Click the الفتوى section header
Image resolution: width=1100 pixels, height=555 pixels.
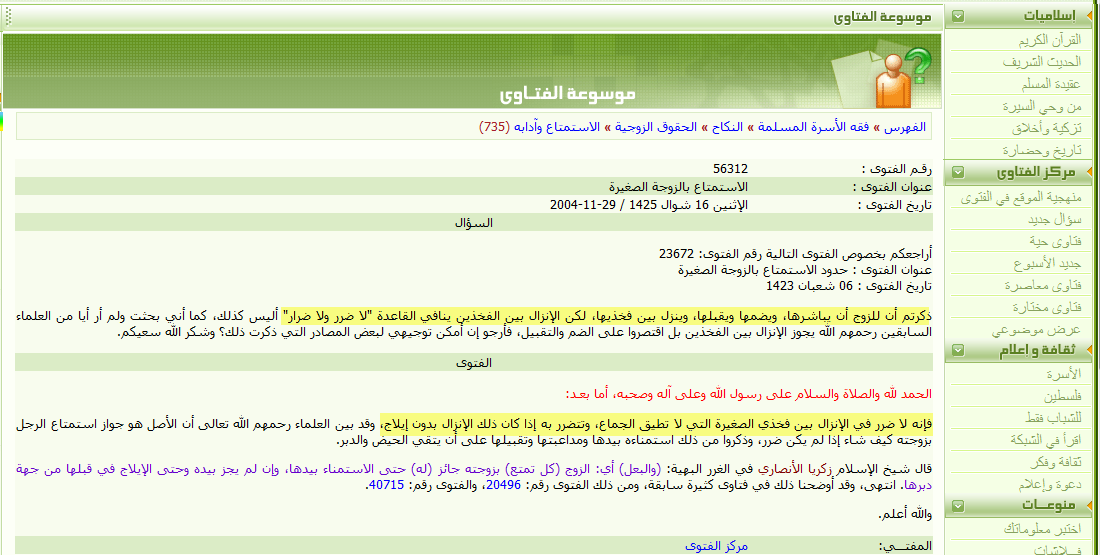pos(474,363)
